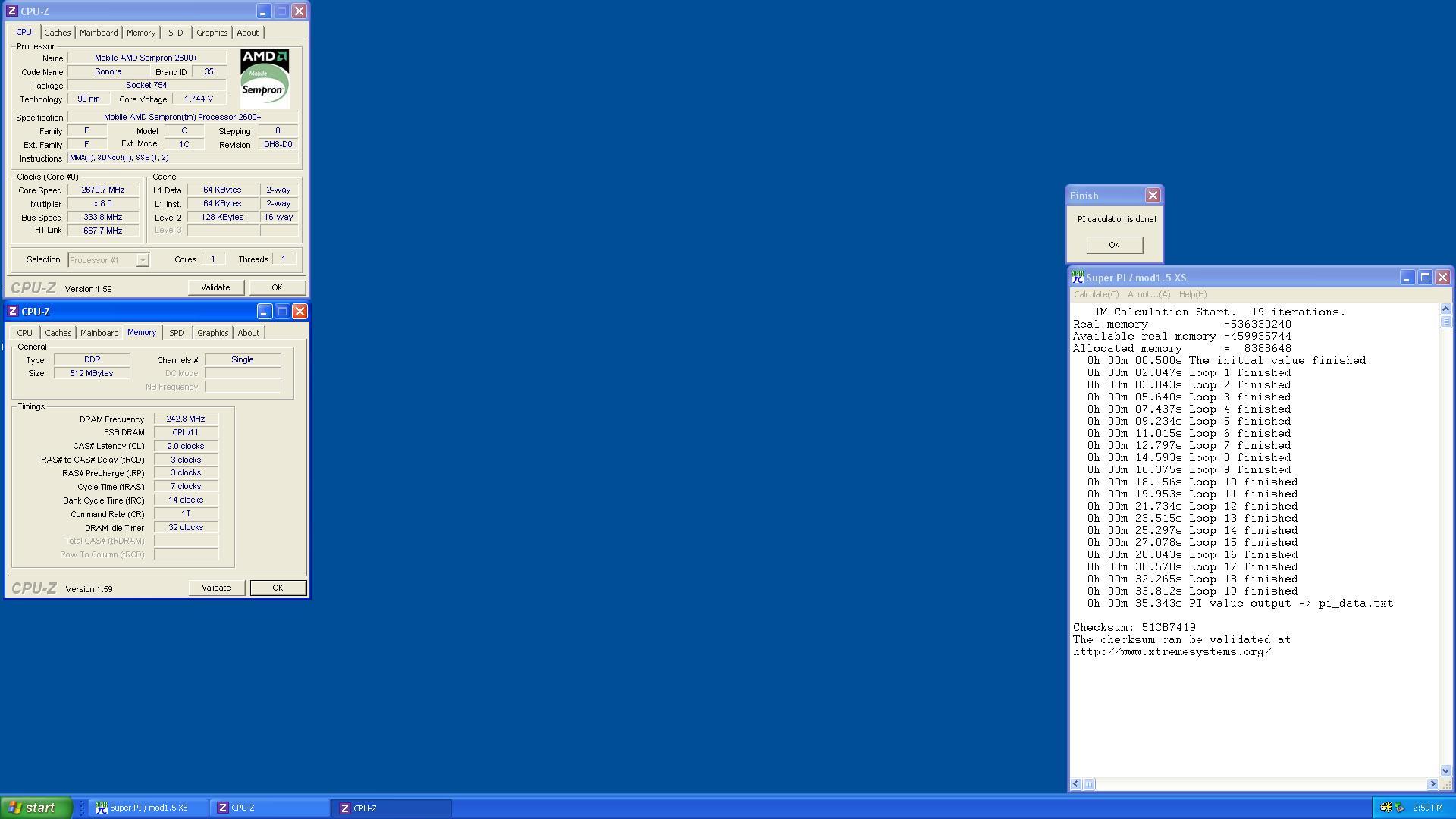Screen dimensions: 1456x819
Task: Minimize the Super PI window
Action: tap(1407, 278)
